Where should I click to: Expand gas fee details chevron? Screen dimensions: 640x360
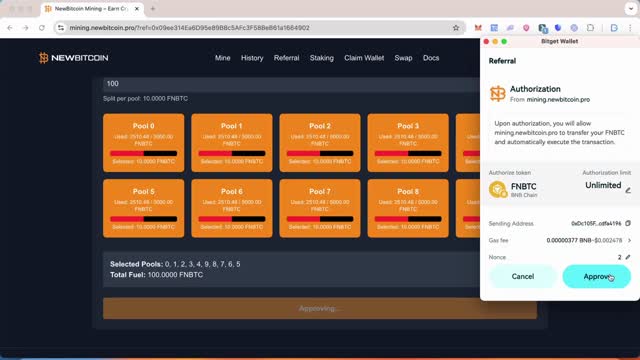(x=629, y=240)
